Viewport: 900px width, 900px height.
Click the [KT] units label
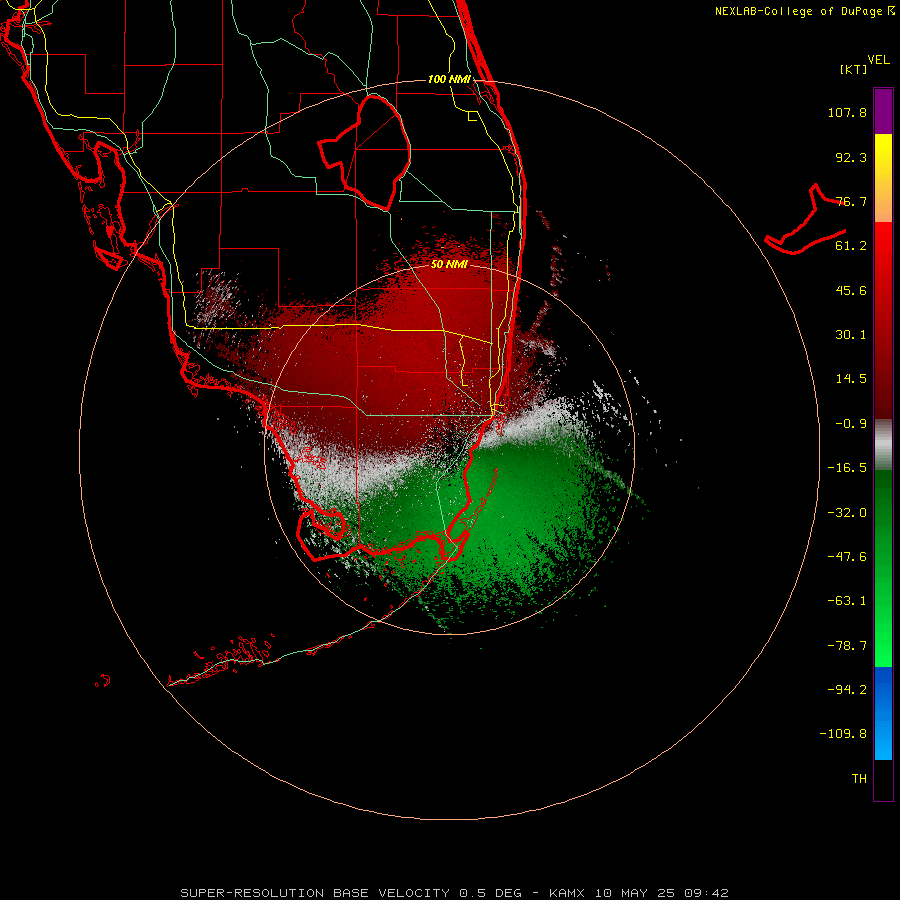[x=854, y=69]
